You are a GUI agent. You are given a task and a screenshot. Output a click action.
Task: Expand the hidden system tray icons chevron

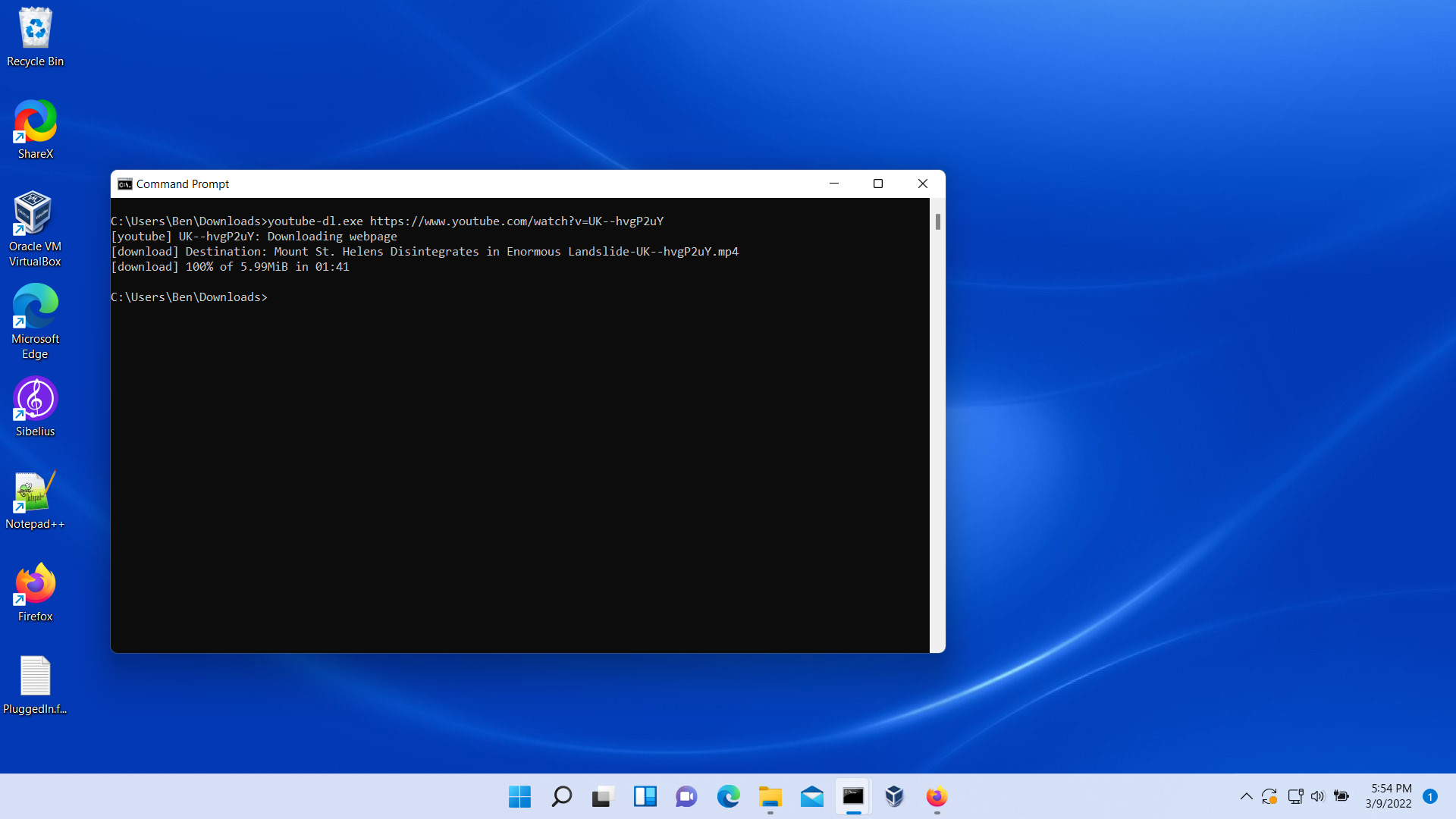tap(1246, 796)
